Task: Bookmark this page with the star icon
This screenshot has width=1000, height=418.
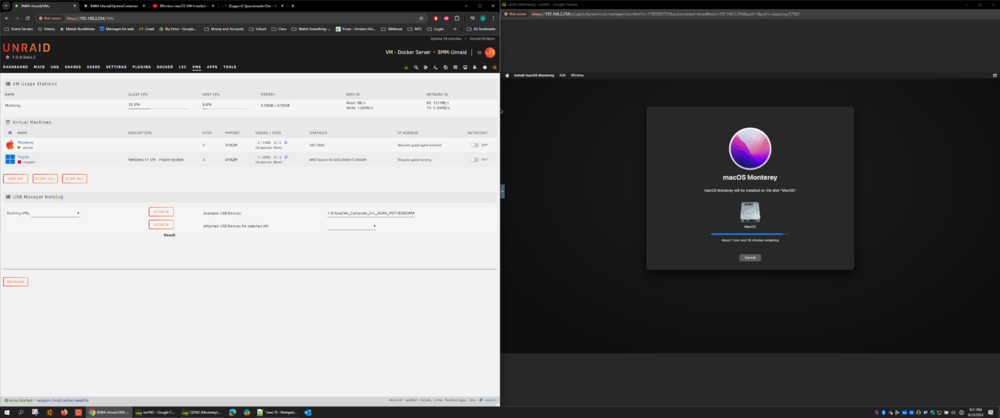Action: [x=422, y=19]
